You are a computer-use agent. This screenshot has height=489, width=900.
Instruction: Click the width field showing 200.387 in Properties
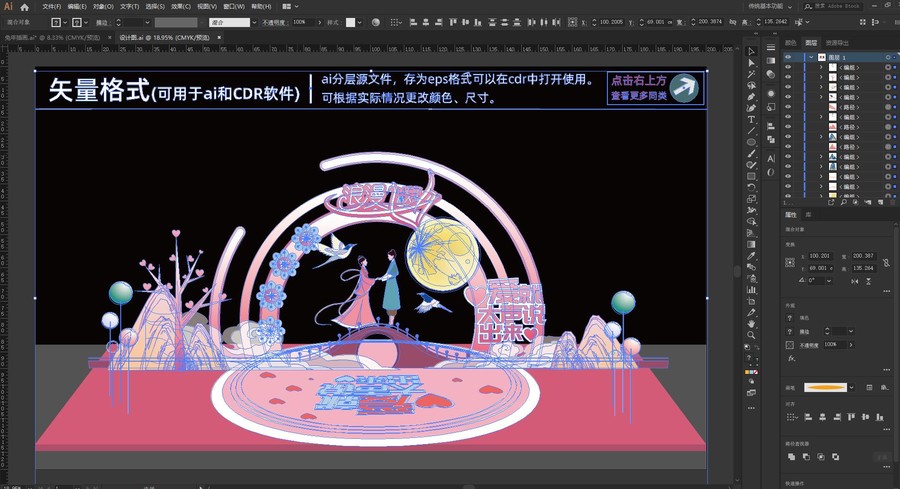pos(863,256)
